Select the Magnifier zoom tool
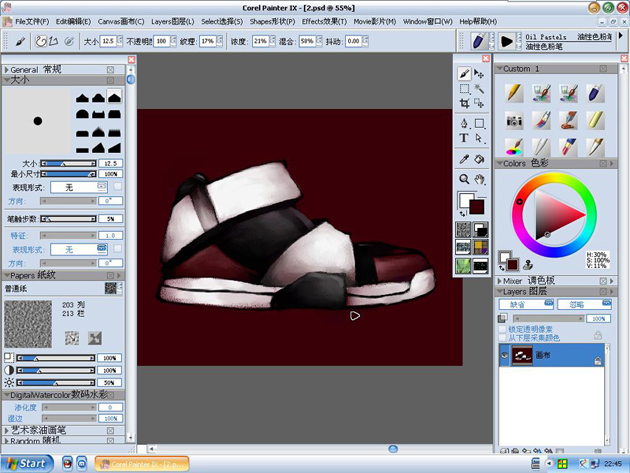This screenshot has width=630, height=473. (x=464, y=179)
